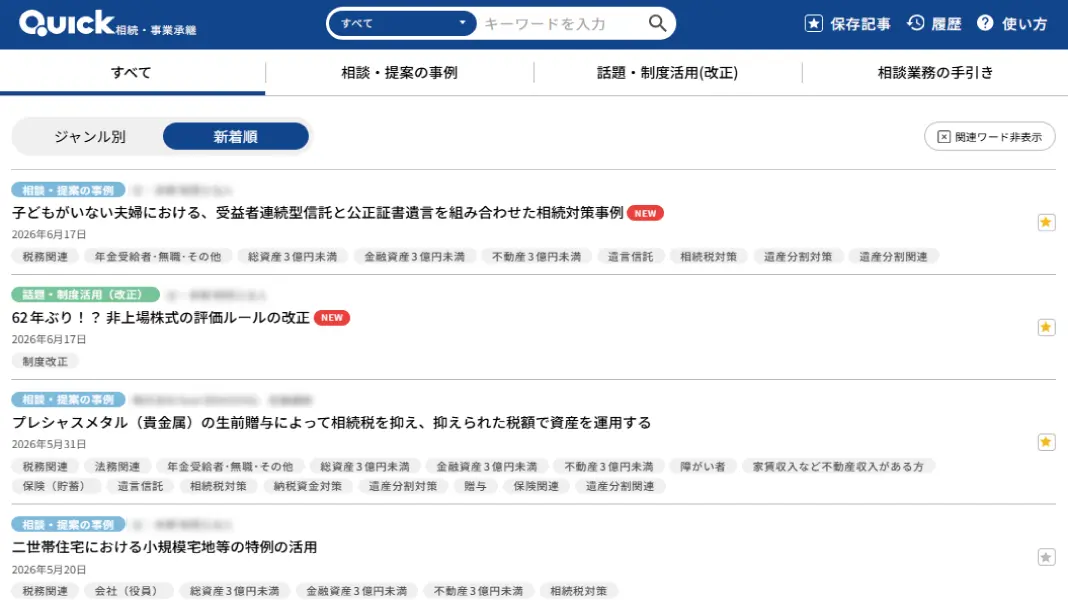Click 税務関連 tag on first article
The width and height of the screenshot is (1068, 600).
click(x=45, y=257)
